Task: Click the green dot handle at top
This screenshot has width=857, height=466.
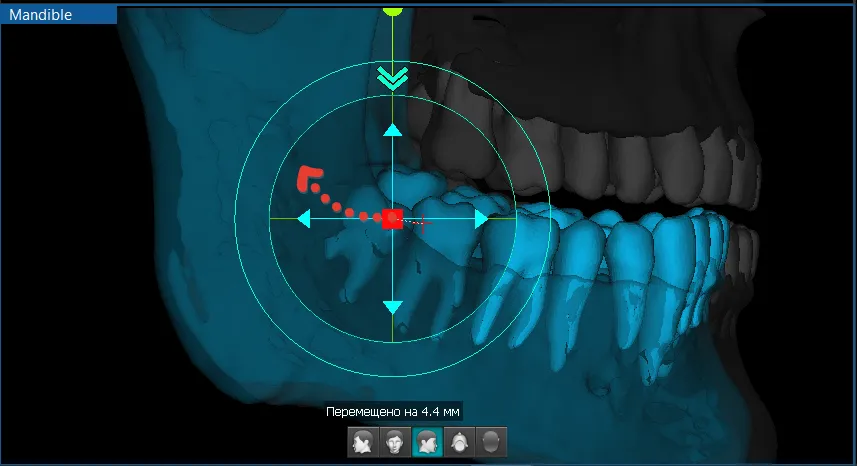Action: click(x=392, y=9)
